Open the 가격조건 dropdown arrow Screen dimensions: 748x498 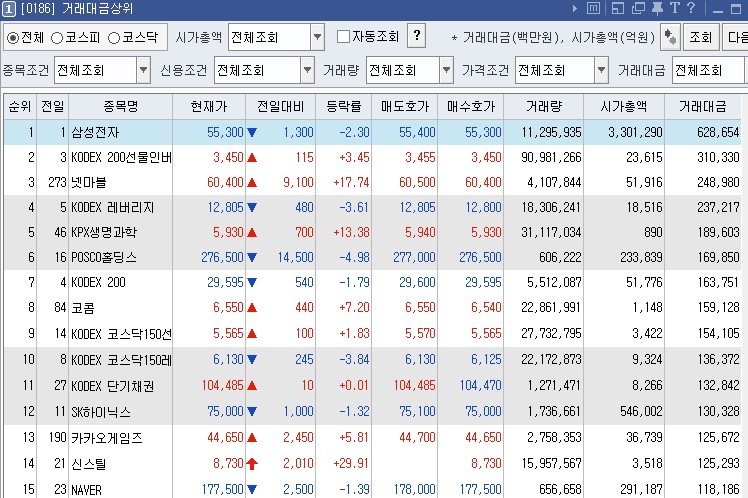(602, 70)
